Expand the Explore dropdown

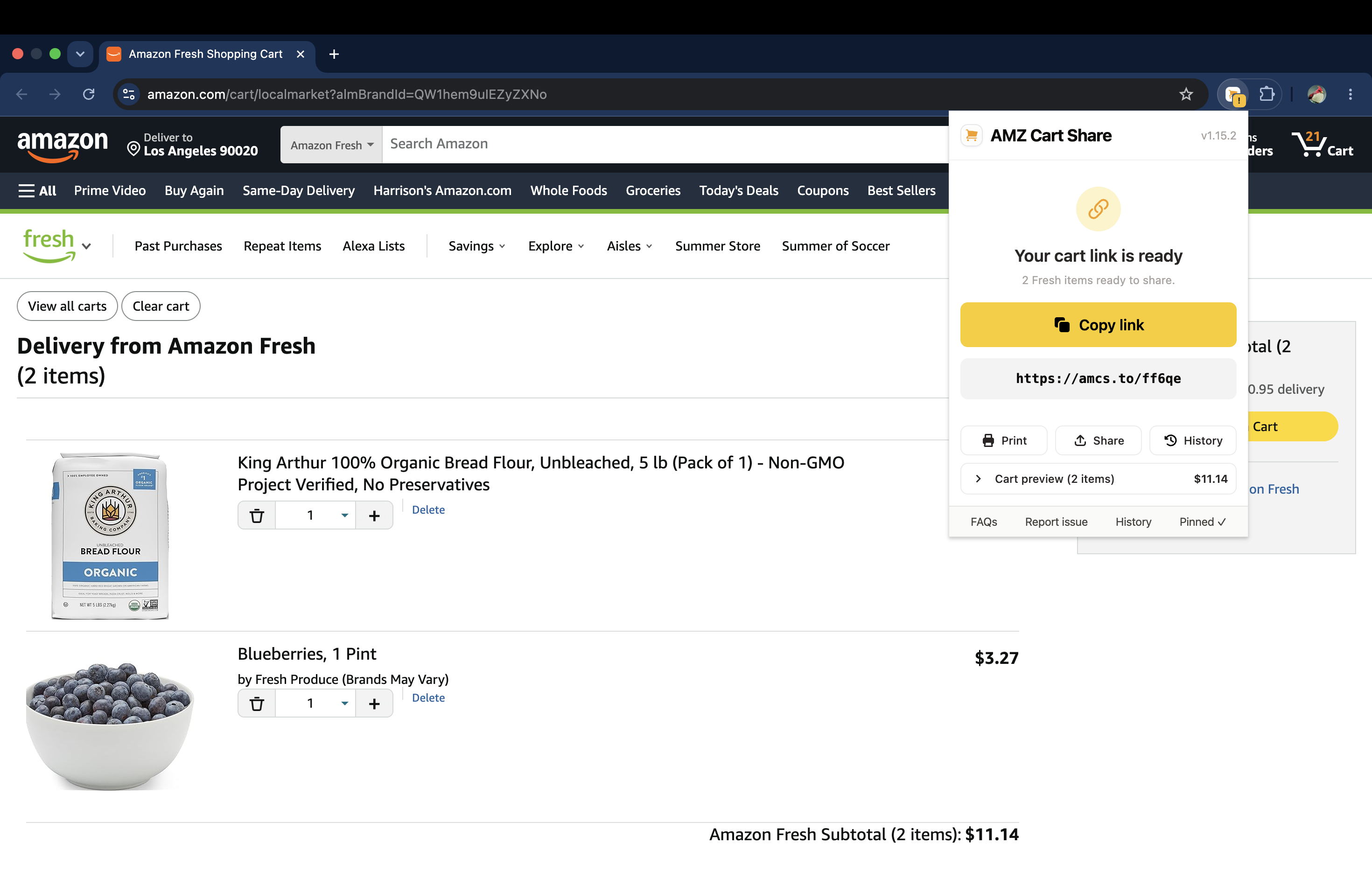(556, 246)
